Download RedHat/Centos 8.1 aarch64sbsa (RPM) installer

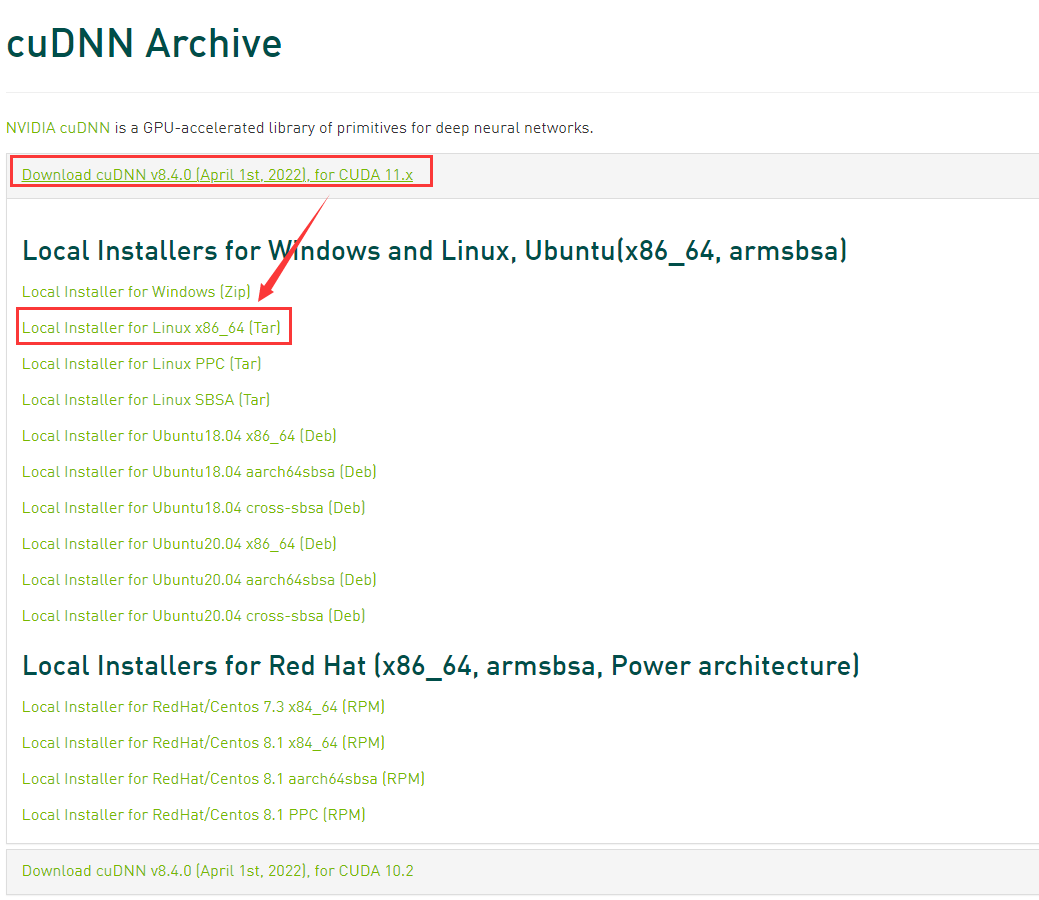[223, 779]
